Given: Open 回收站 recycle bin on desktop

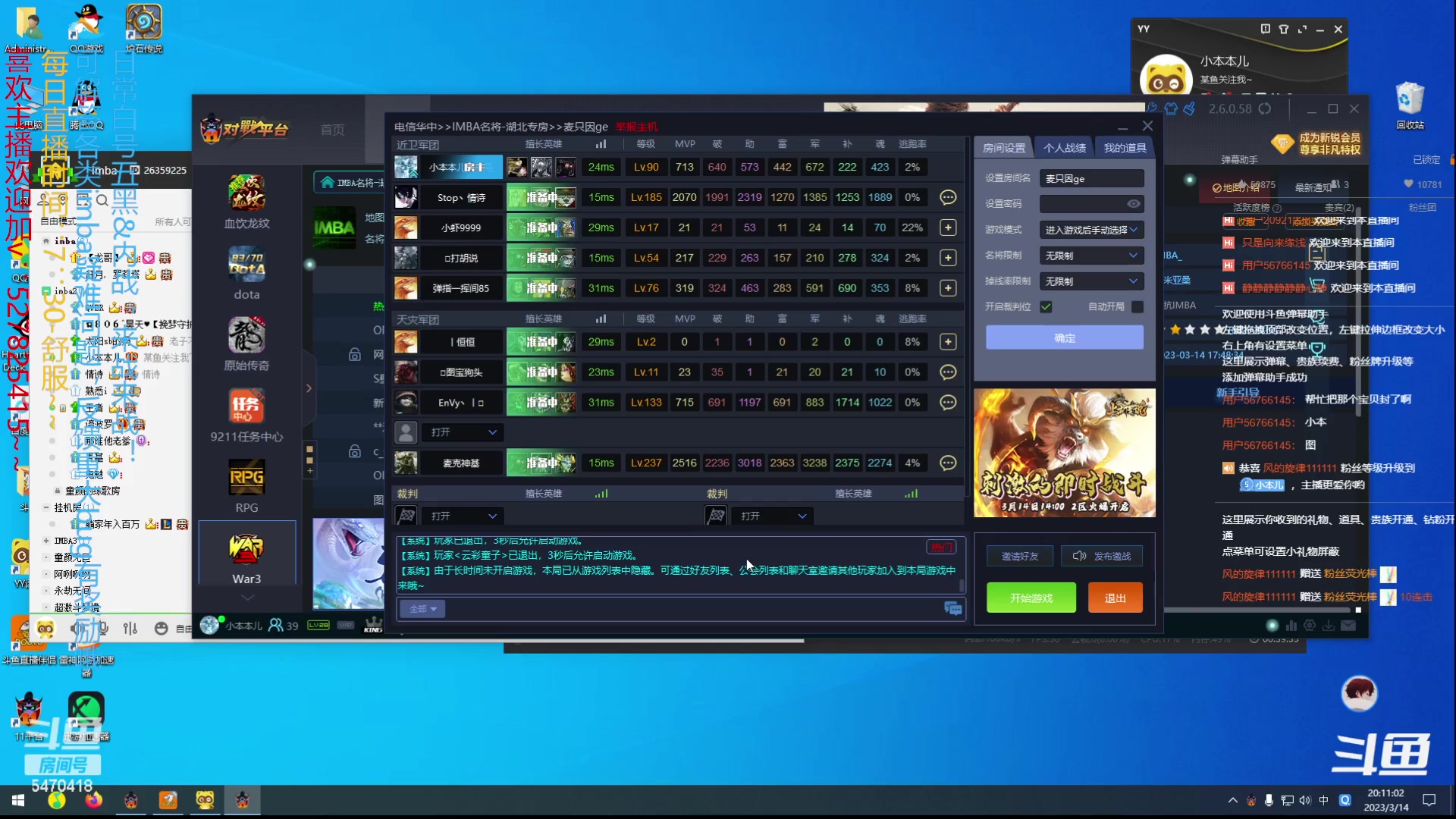Looking at the screenshot, I should (1410, 105).
